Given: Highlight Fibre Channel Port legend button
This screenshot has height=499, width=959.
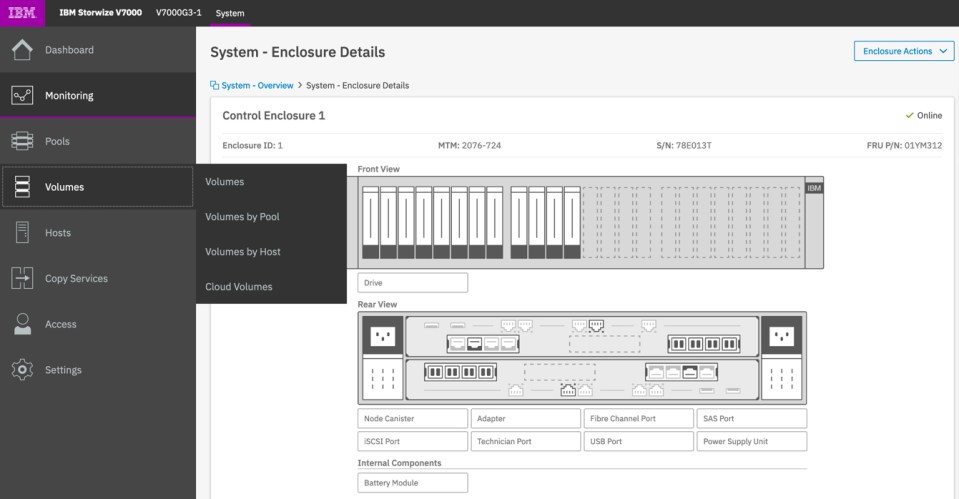Looking at the screenshot, I should coord(638,418).
